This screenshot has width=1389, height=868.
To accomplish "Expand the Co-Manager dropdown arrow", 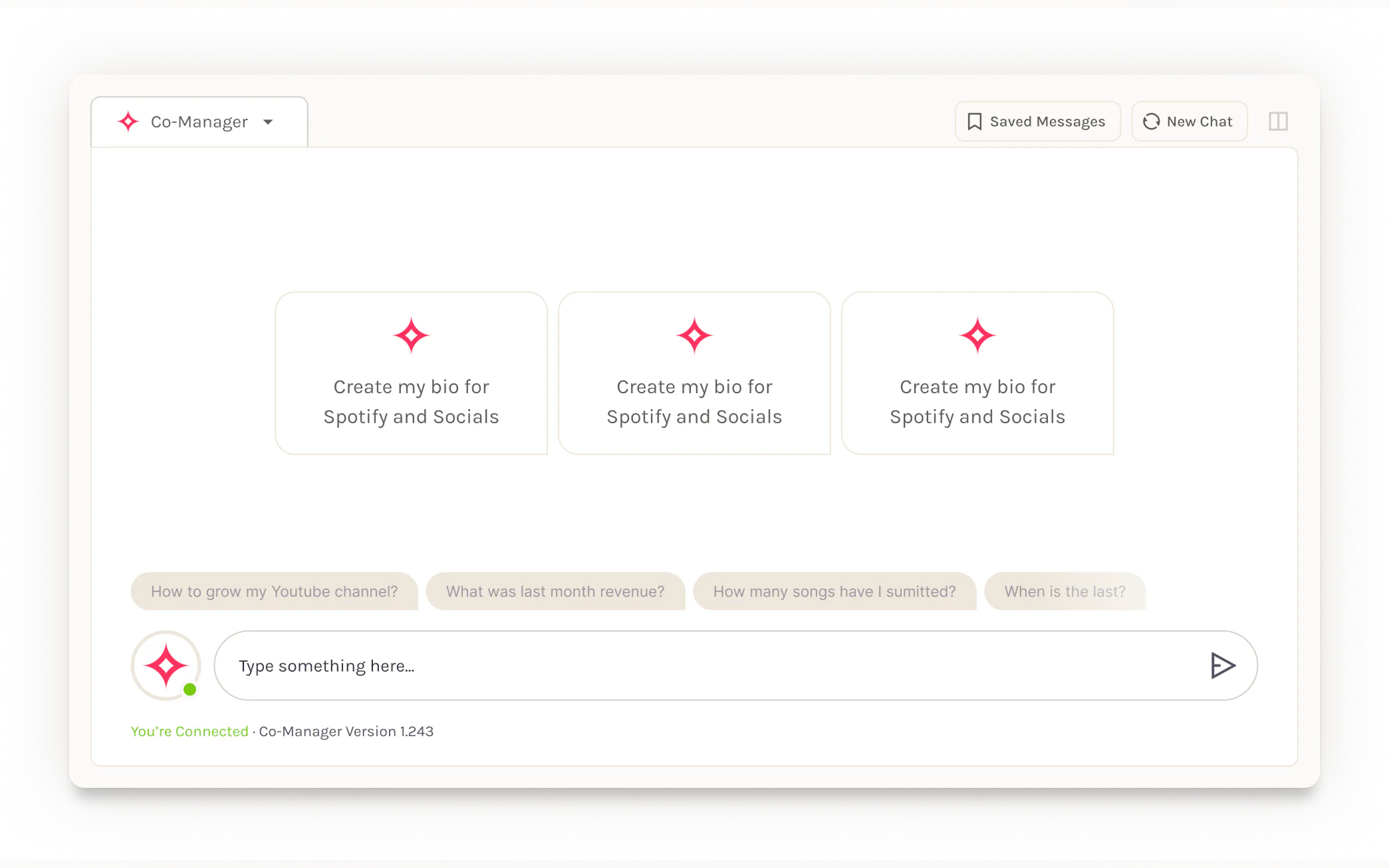I will pyautogui.click(x=268, y=122).
